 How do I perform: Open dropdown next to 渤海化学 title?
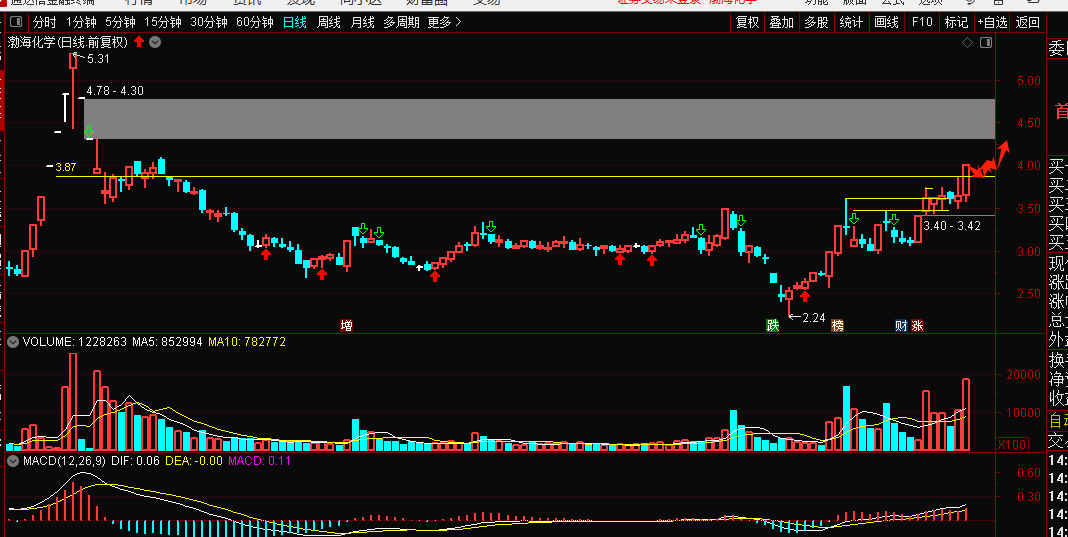click(x=155, y=42)
